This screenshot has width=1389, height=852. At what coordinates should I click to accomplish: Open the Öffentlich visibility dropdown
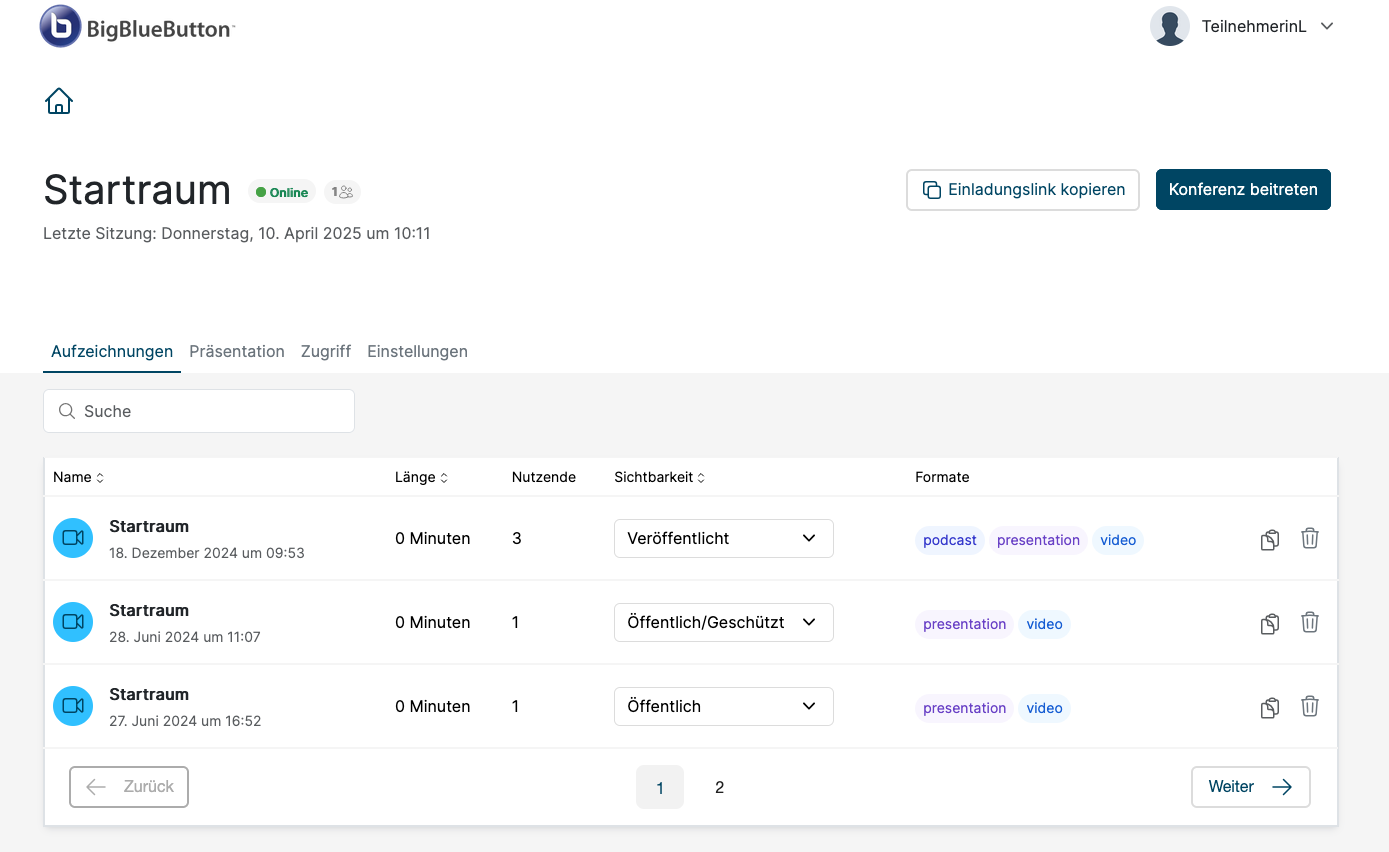(x=724, y=706)
